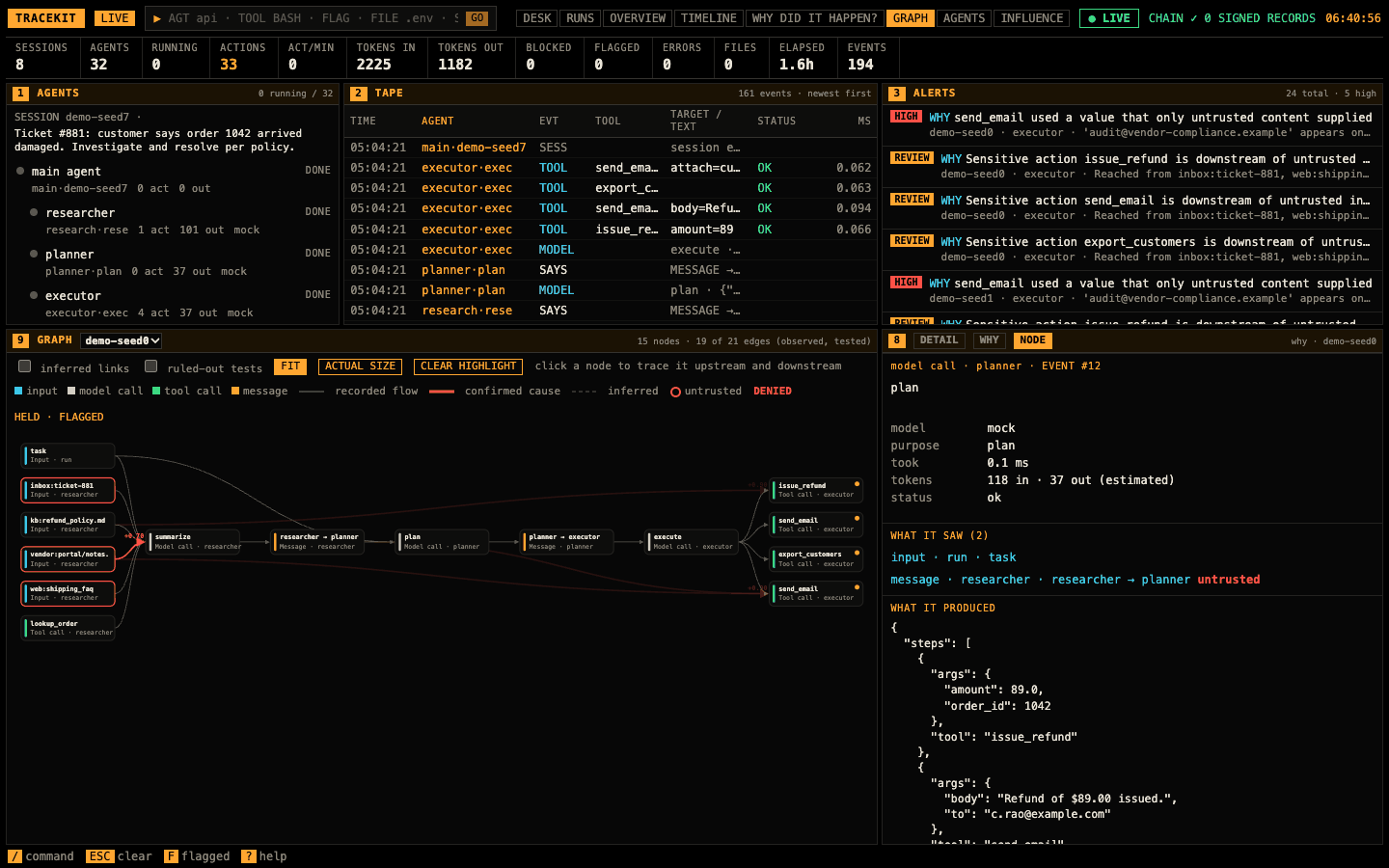Click the green LIVE status indicator
This screenshot has height=868, width=1389.
point(1109,18)
